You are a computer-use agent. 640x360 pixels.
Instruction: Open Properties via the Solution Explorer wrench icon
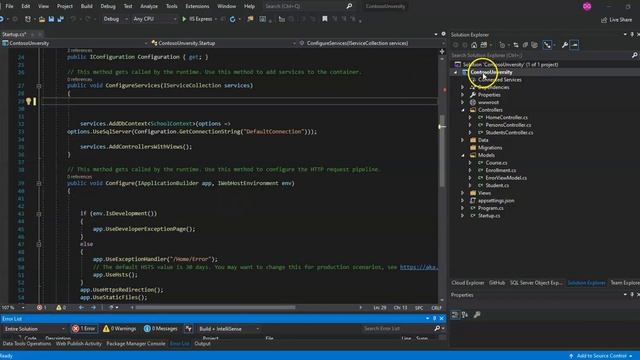tap(564, 45)
